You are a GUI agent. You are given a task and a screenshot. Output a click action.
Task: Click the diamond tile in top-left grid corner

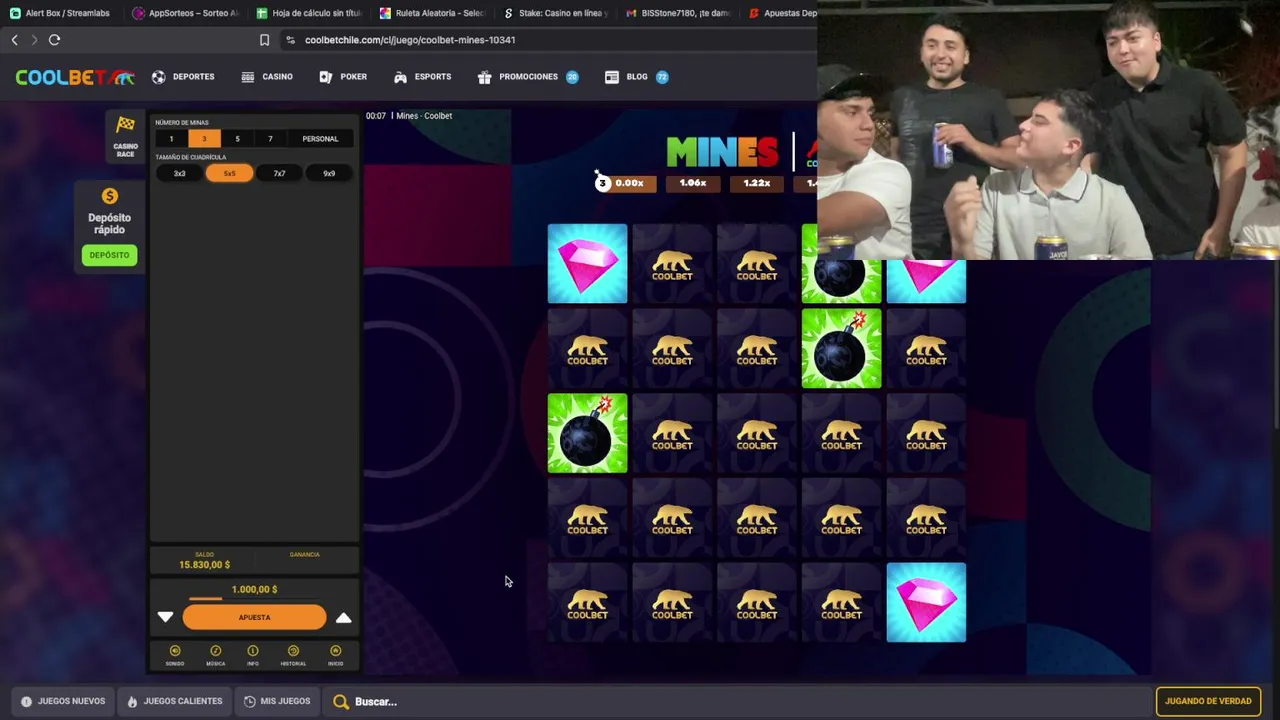coord(587,264)
